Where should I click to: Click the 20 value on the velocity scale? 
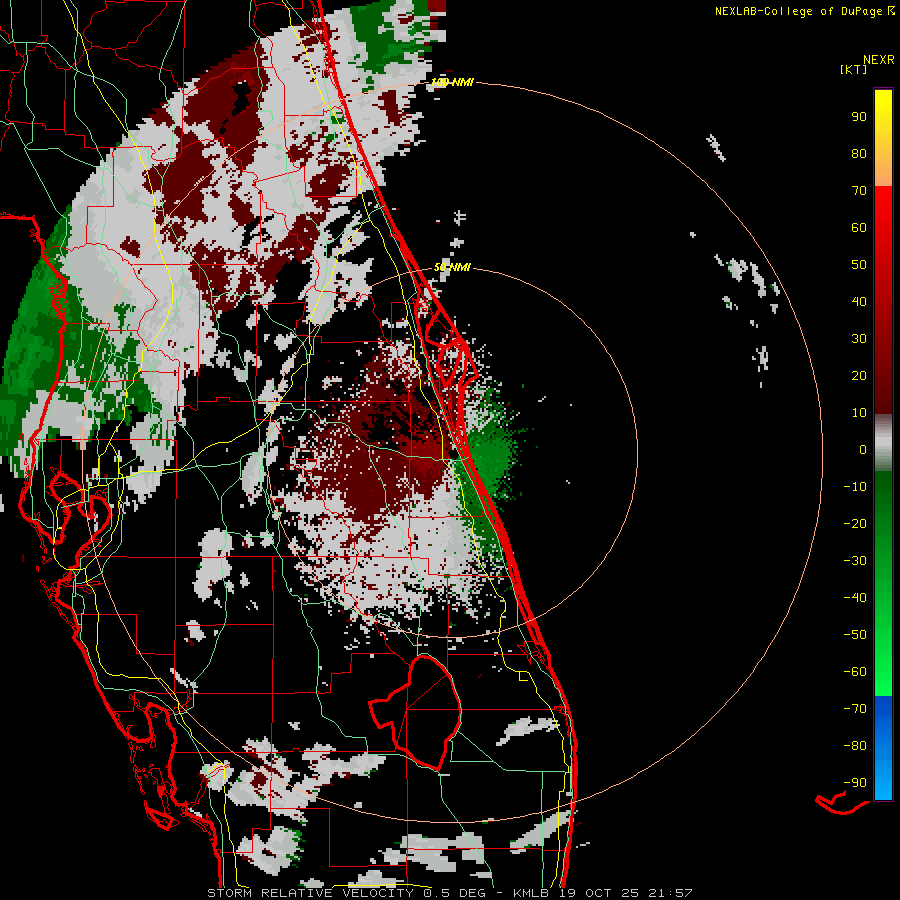[859, 376]
